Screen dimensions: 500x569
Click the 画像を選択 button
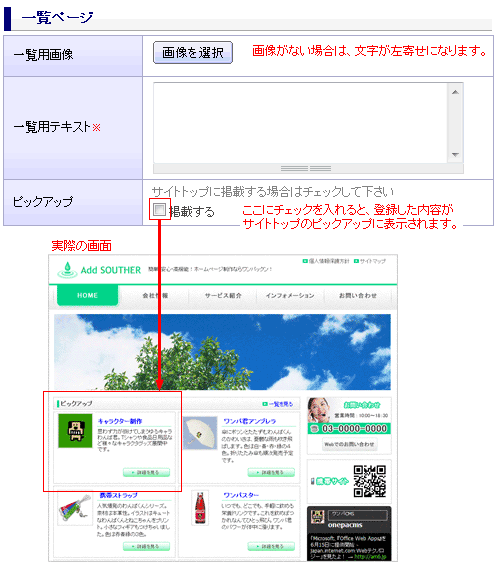[193, 53]
